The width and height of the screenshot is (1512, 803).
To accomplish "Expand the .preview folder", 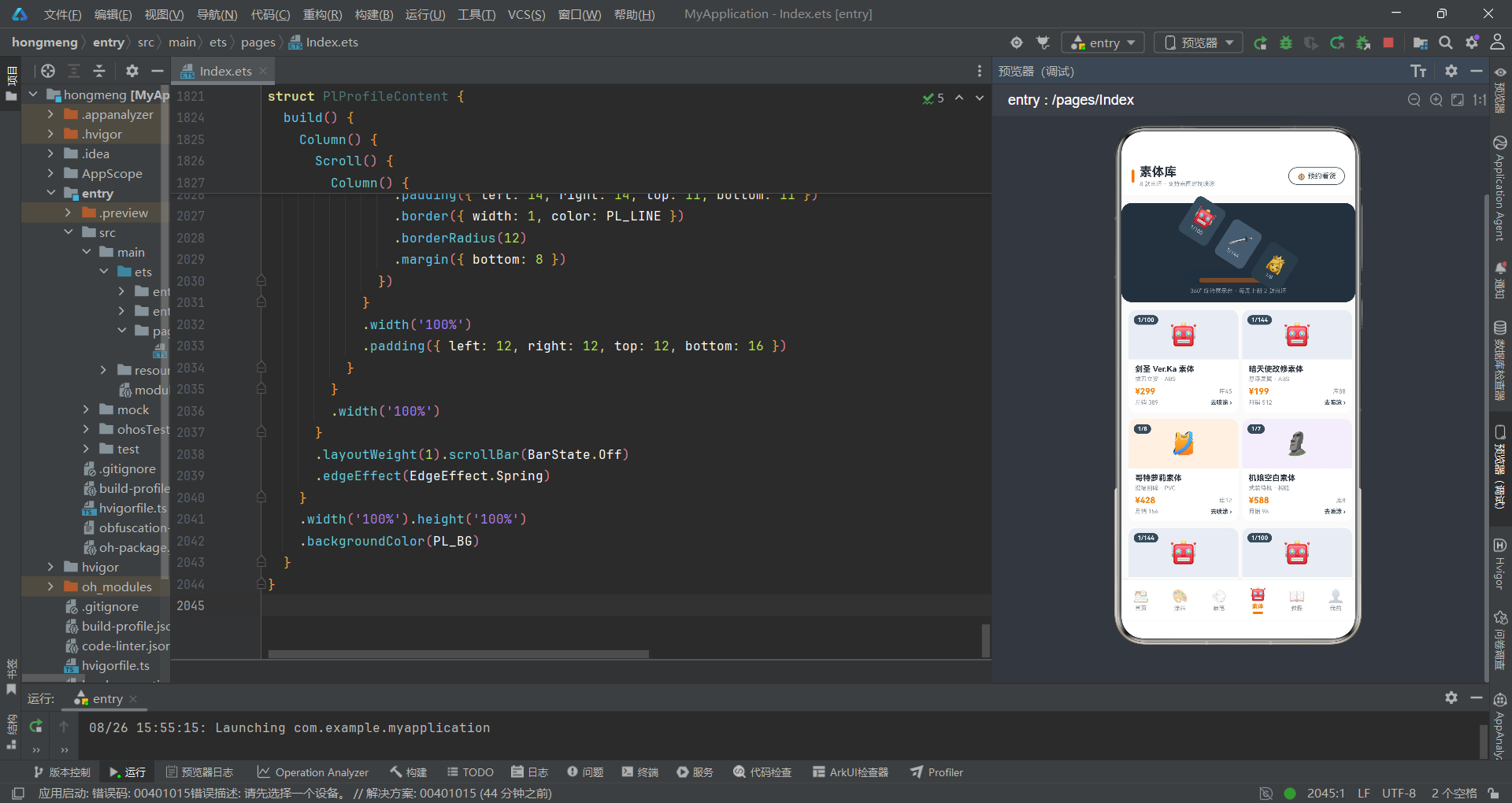I will [68, 213].
